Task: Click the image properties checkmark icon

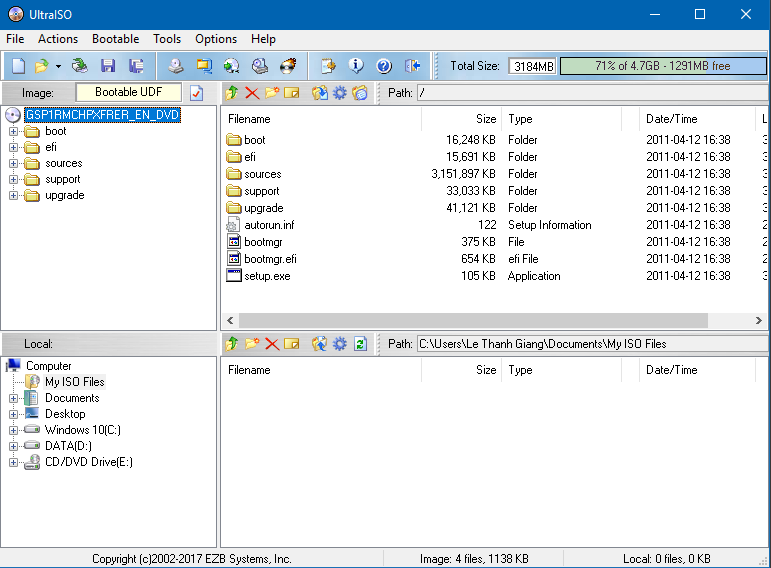Action: coord(196,92)
